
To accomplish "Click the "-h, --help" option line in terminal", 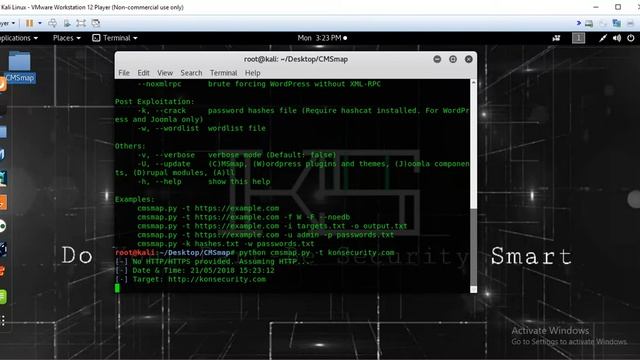I will coord(204,182).
